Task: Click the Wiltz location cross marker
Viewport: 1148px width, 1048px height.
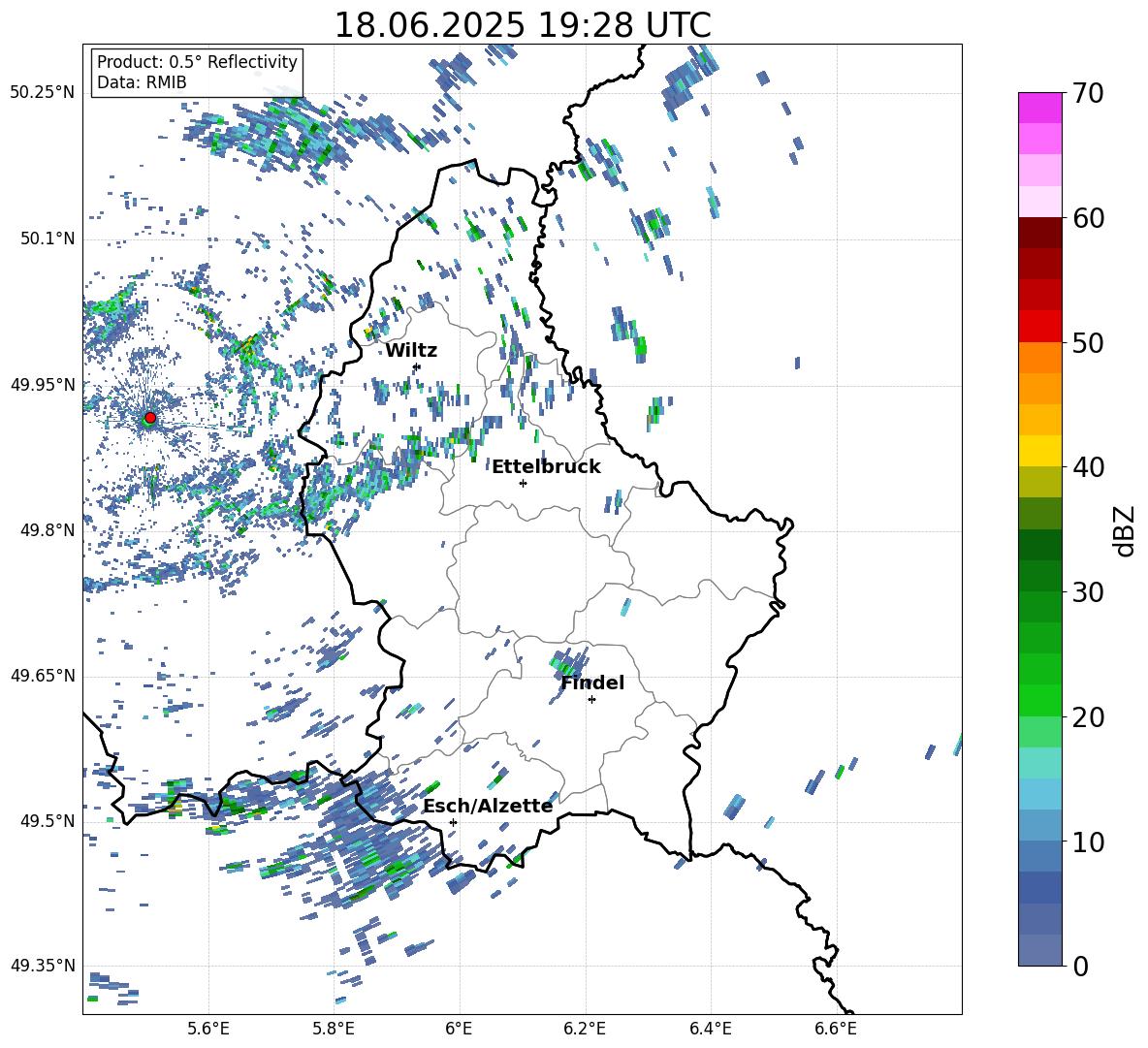Action: 417,366
